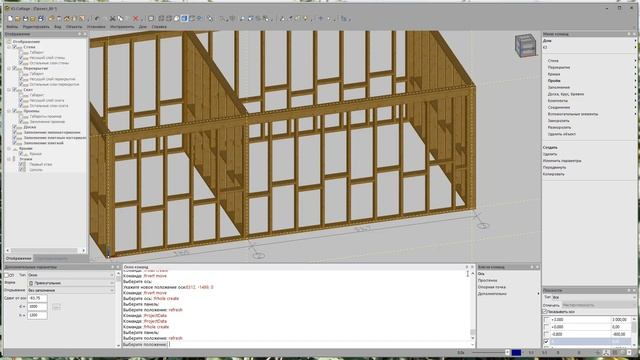Image resolution: width=640 pixels, height=360 pixels.
Task: Toggle the checkbox for plane +3.000
Action: coord(547,320)
